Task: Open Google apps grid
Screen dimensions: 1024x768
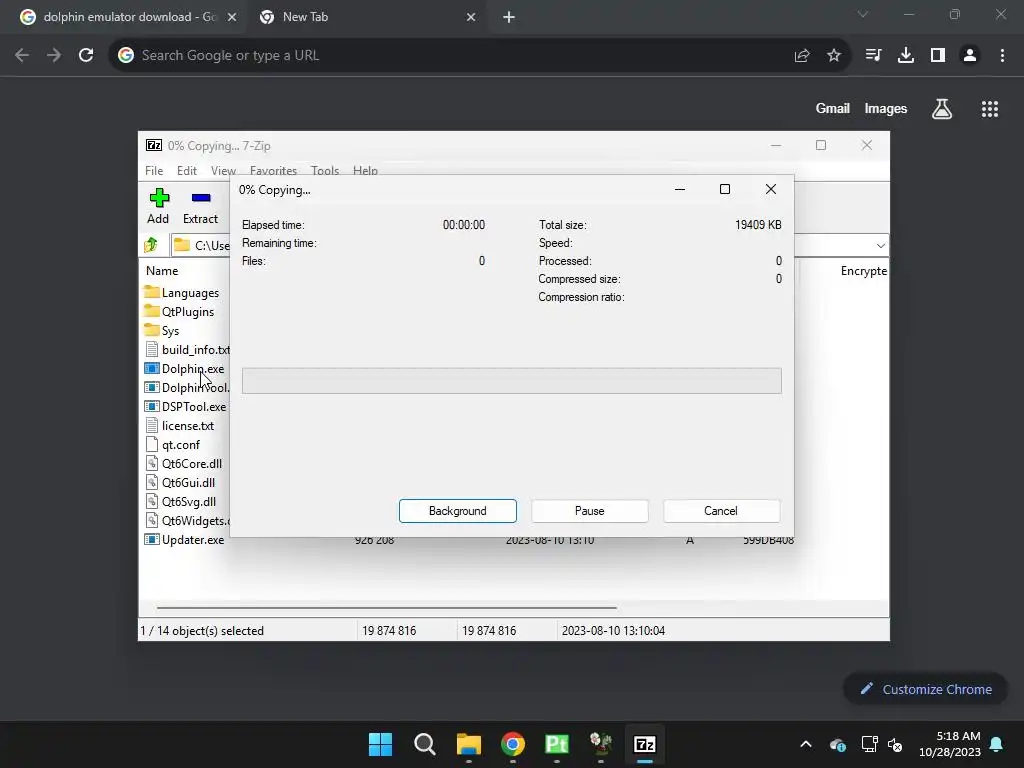Action: point(990,109)
